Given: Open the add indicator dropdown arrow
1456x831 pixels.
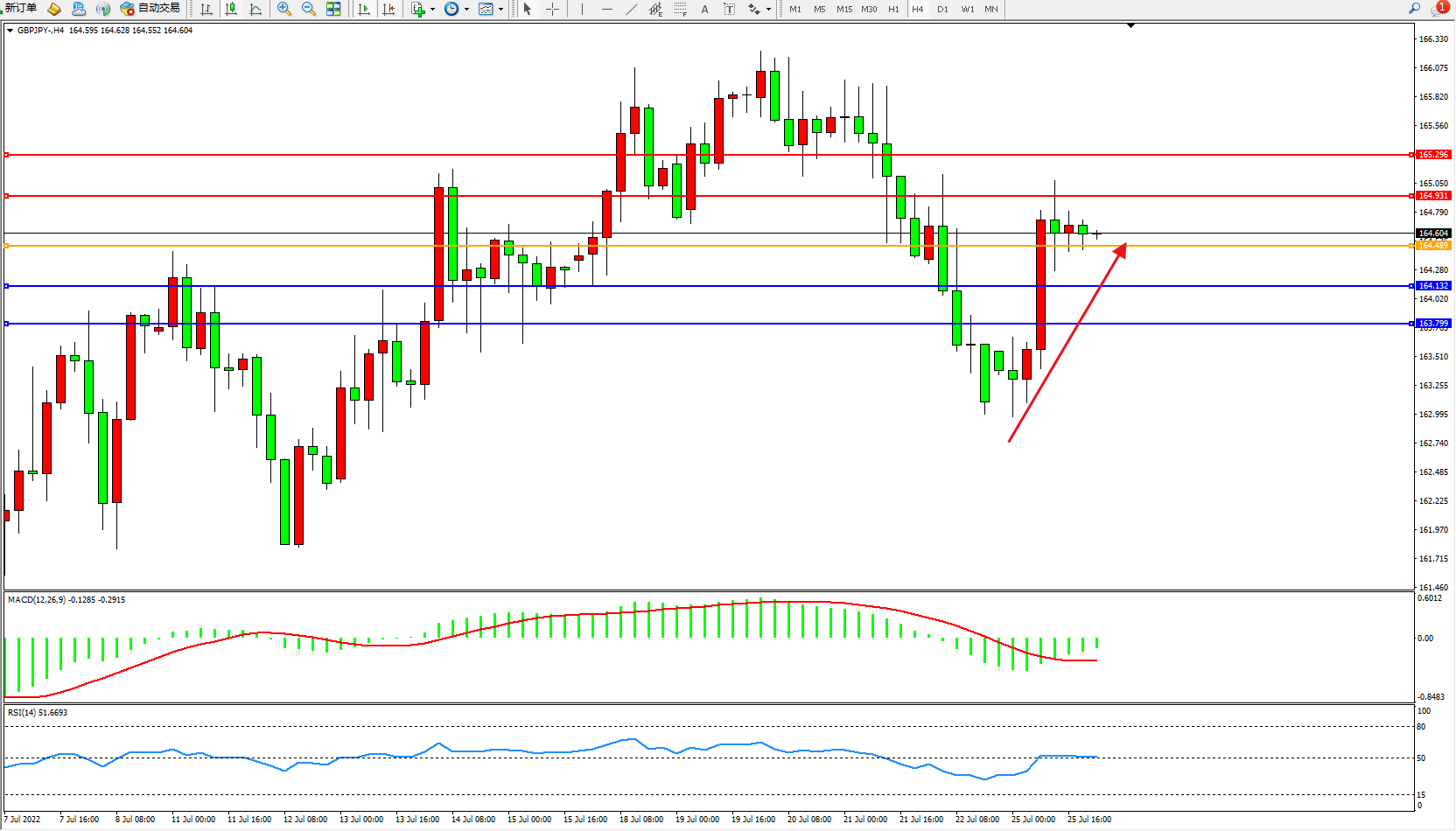Looking at the screenshot, I should pos(432,10).
